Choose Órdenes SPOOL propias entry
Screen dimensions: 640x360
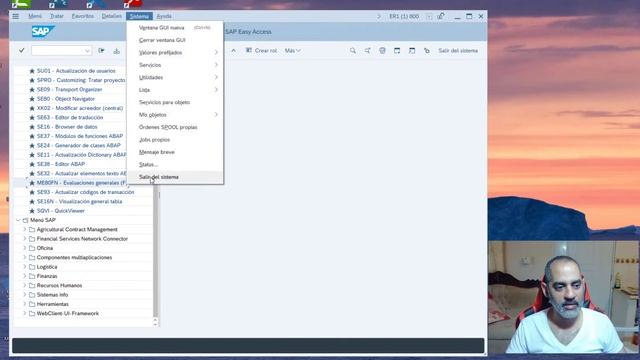click(x=175, y=127)
